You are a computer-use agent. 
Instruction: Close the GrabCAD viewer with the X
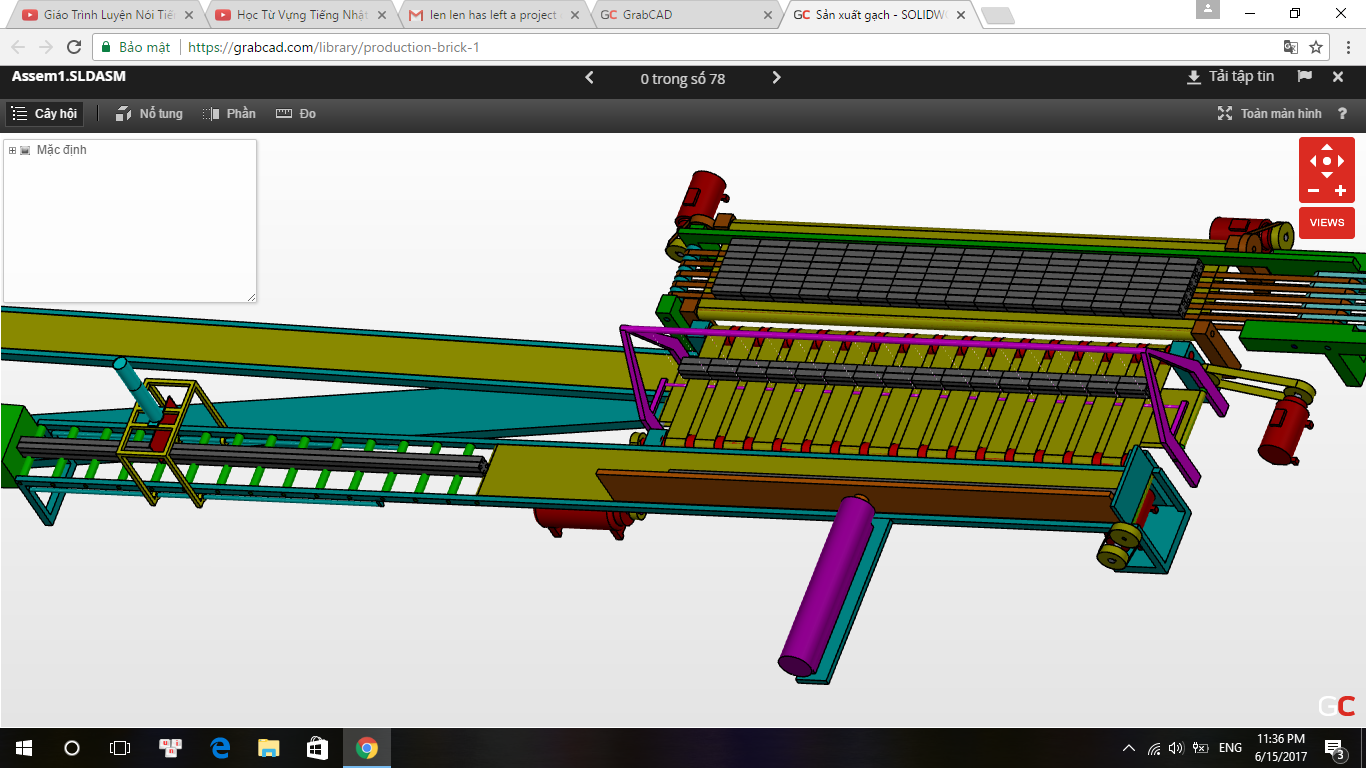coord(1338,77)
